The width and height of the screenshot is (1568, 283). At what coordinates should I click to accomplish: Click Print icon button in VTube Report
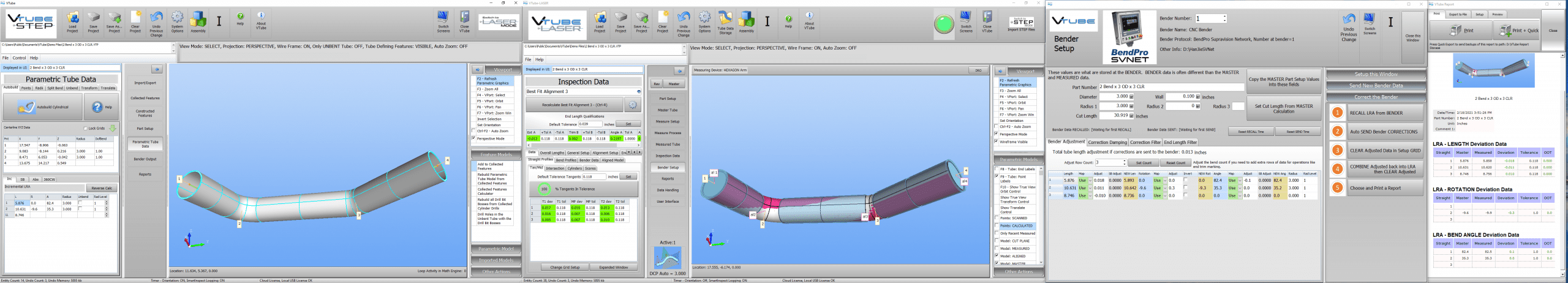pyautogui.click(x=1462, y=29)
